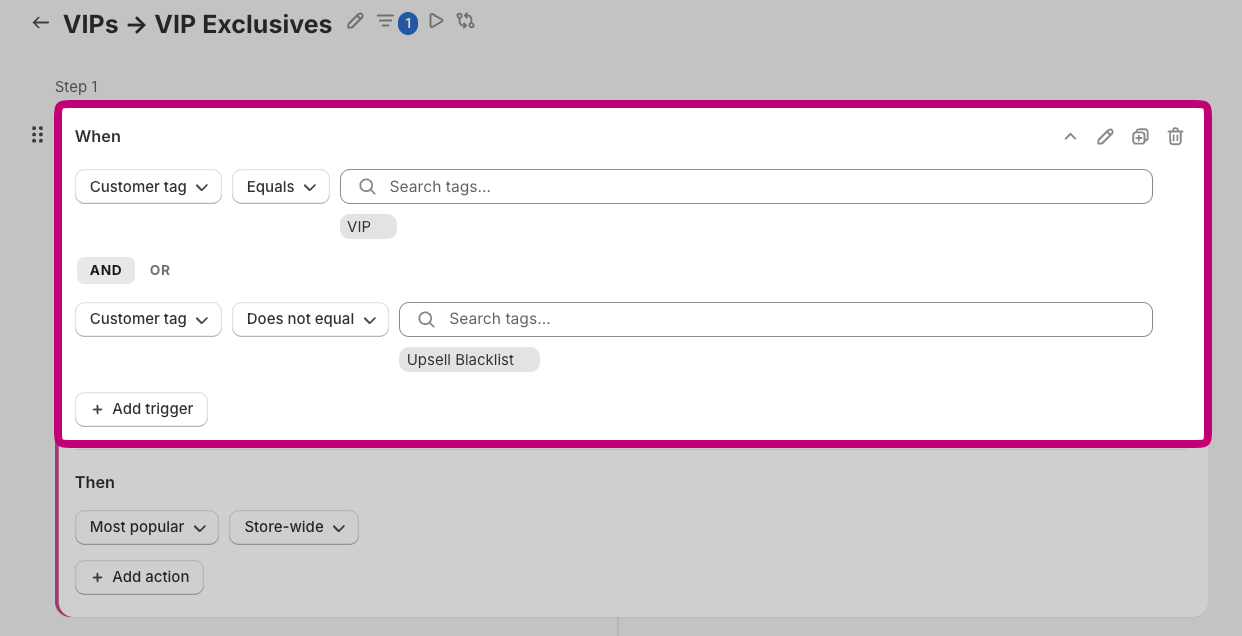Edit the title with the pencil icon
1242x636 pixels.
pos(355,21)
